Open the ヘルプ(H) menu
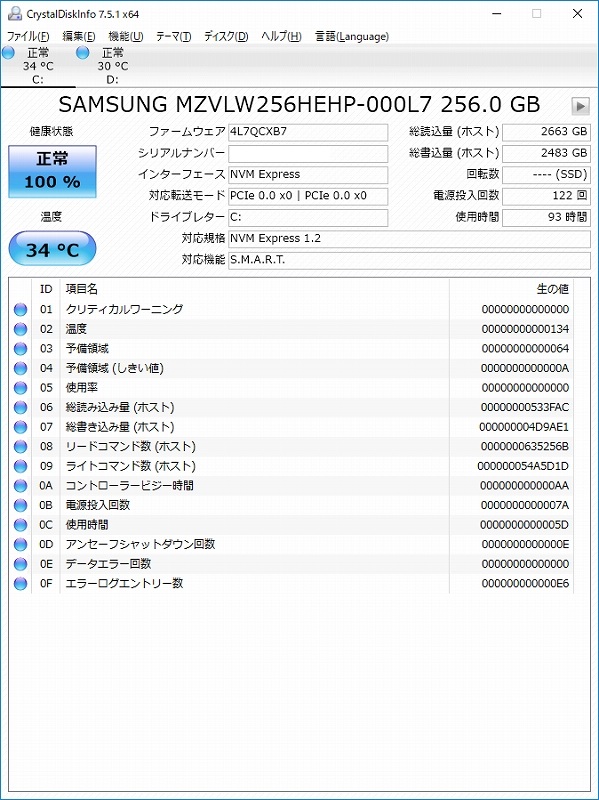Image resolution: width=599 pixels, height=800 pixels. pos(281,37)
